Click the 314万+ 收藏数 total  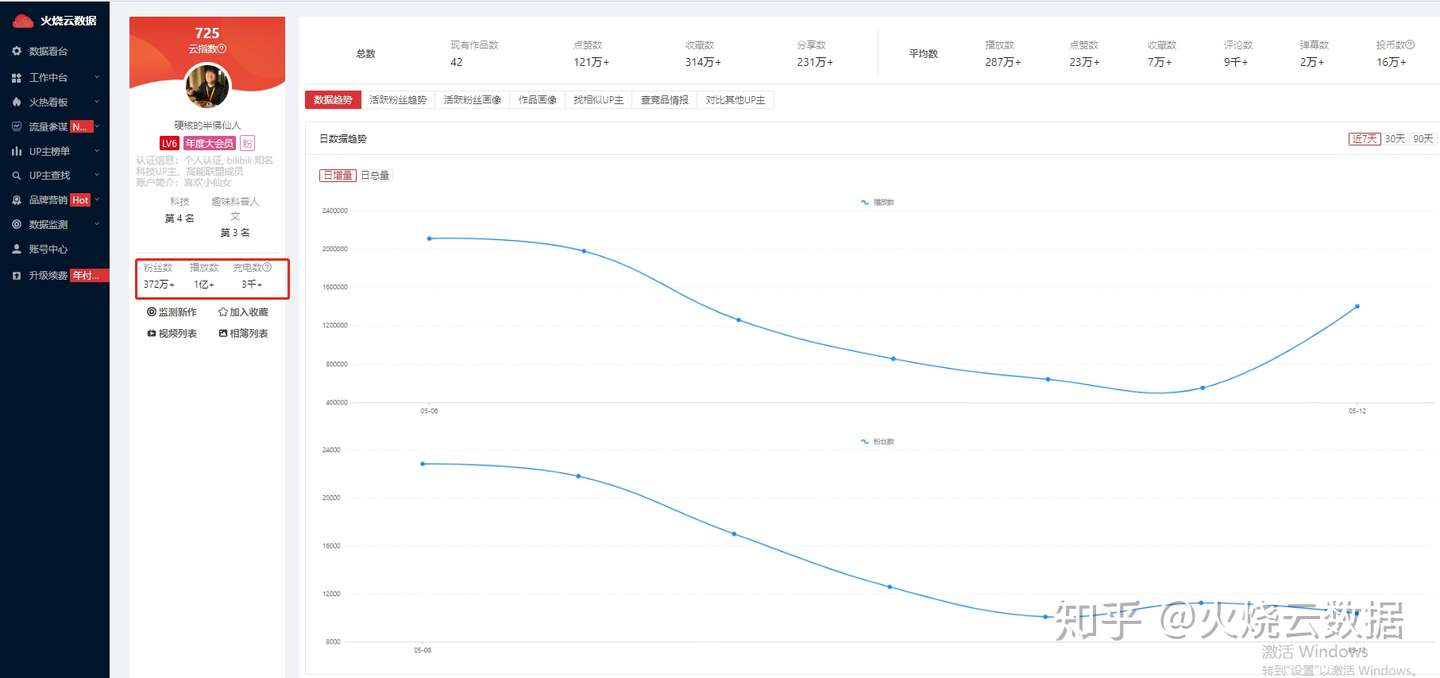point(703,62)
